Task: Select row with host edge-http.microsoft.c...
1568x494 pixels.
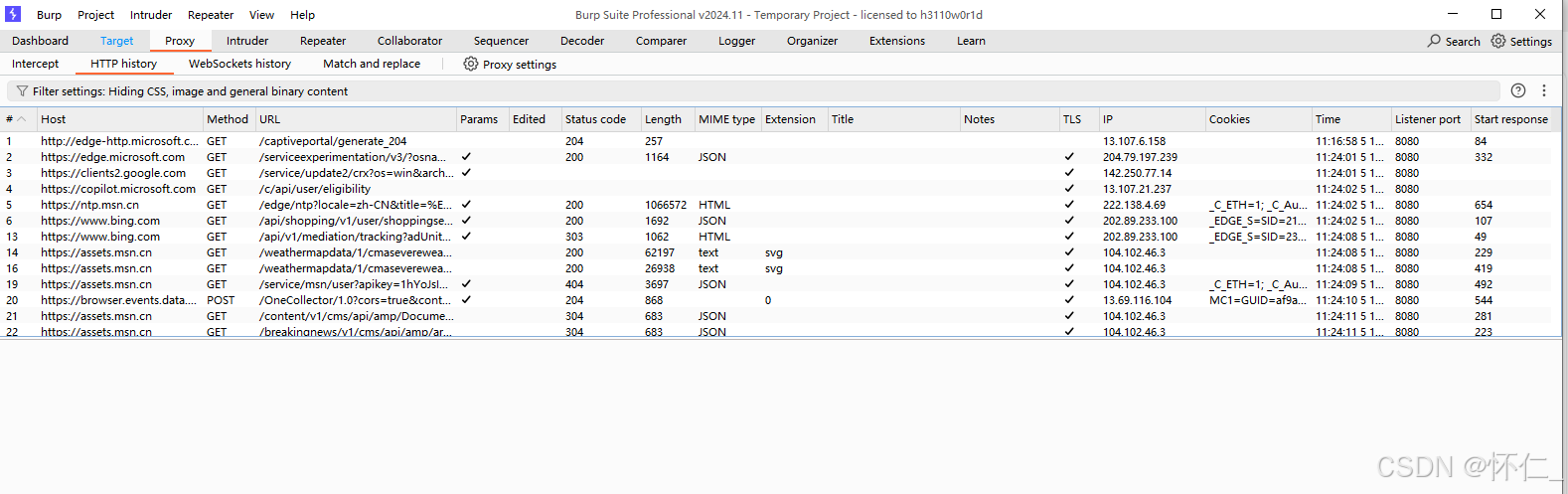Action: [775, 141]
